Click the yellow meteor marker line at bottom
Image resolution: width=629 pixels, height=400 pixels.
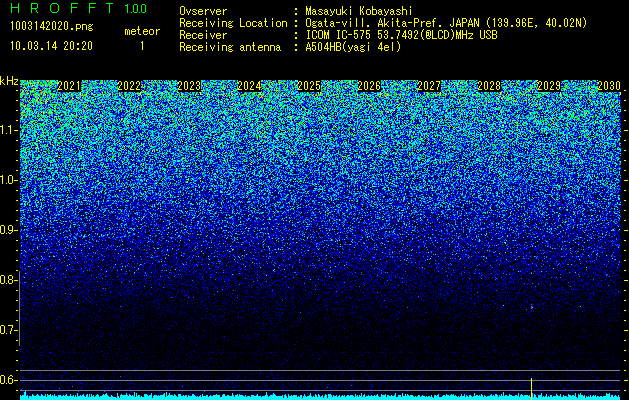pyautogui.click(x=532, y=389)
